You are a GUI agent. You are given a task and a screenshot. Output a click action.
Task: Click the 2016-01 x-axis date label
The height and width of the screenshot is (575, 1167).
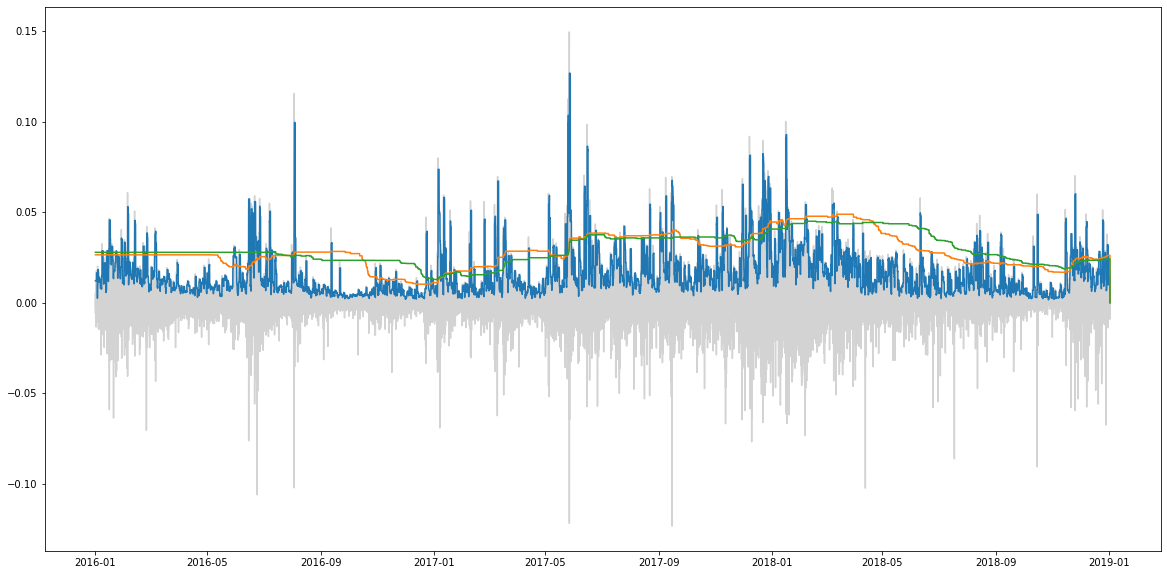point(95,563)
